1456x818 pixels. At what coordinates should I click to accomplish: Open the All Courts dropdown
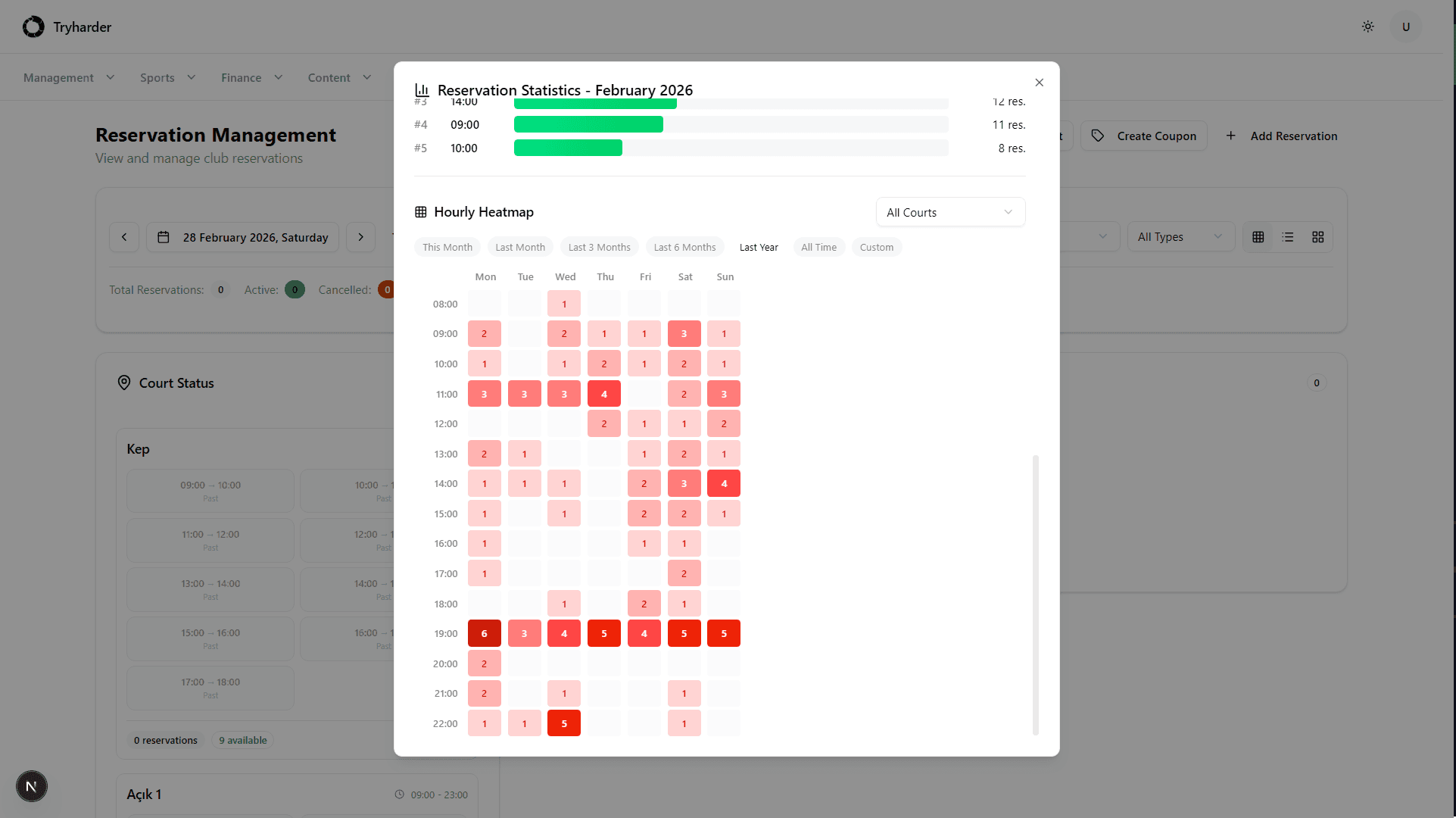point(949,212)
